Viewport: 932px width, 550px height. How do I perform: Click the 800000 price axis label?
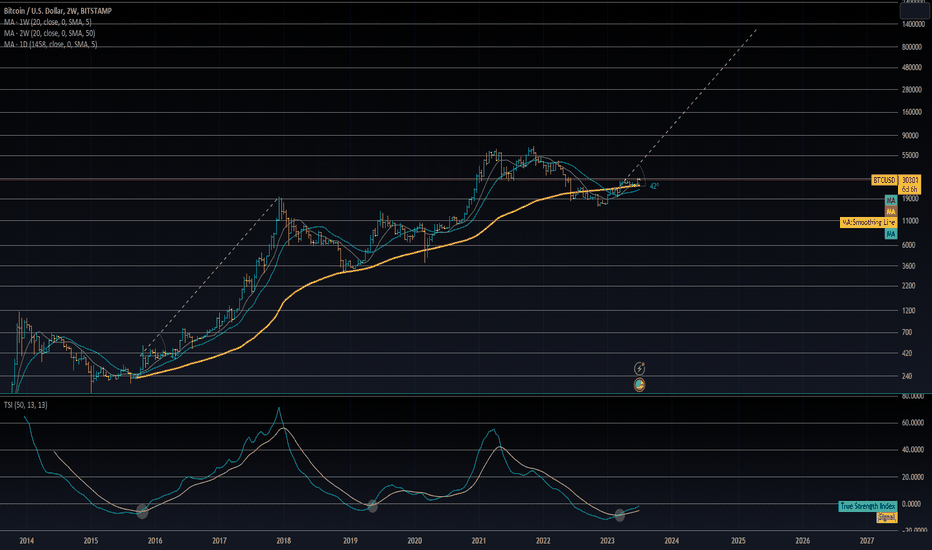click(x=912, y=47)
